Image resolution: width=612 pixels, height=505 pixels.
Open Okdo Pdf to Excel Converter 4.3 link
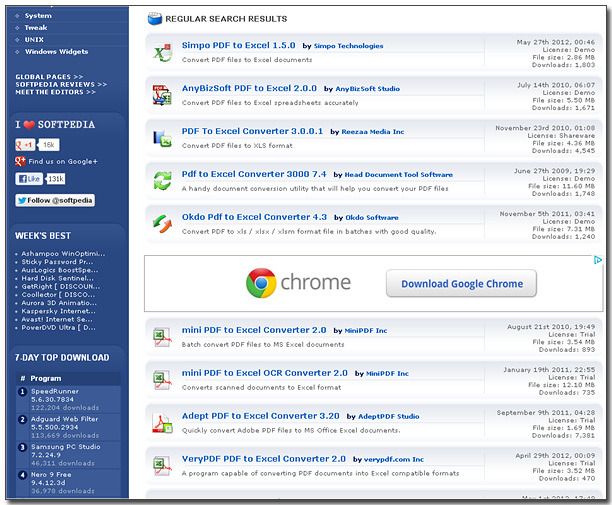[x=254, y=217]
